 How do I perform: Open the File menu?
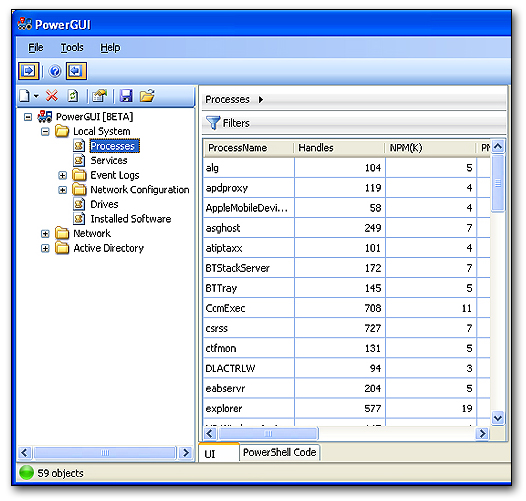[x=36, y=47]
